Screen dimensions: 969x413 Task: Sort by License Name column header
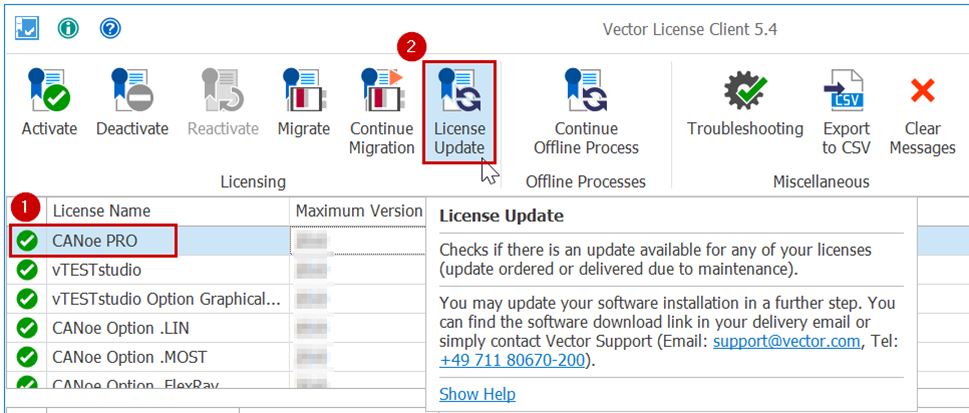point(102,211)
